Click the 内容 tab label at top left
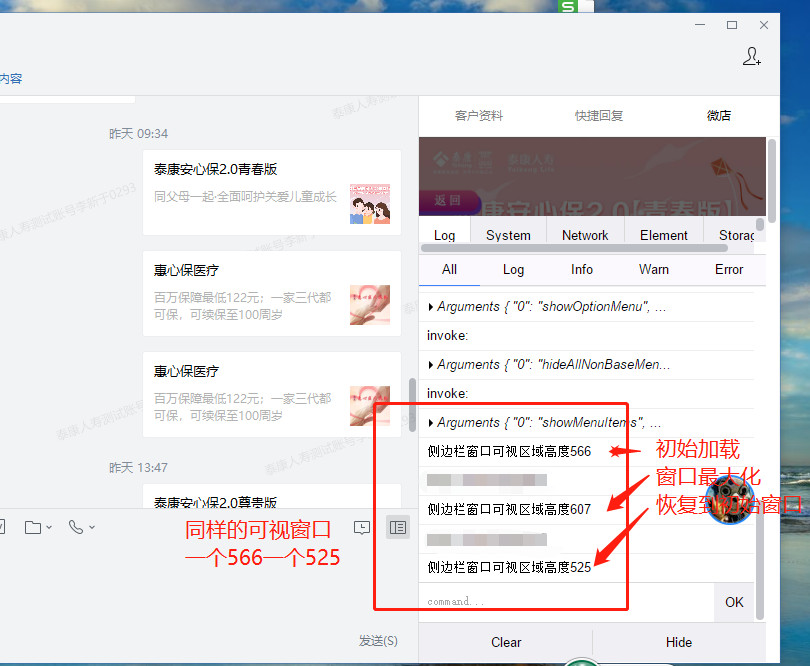 pyautogui.click(x=11, y=79)
